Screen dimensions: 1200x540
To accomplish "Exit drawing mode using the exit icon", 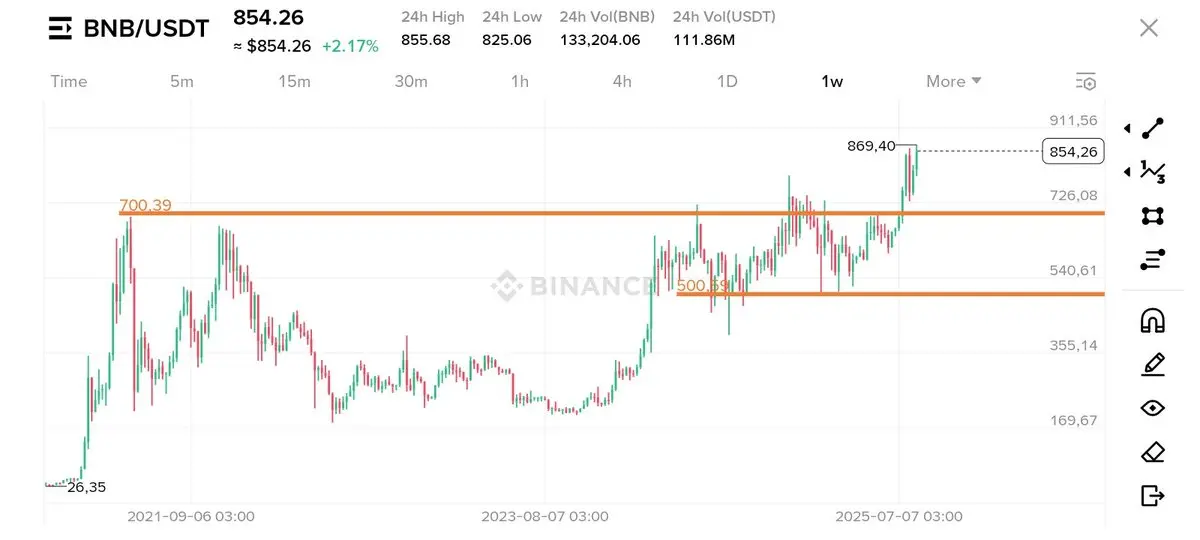I will (1153, 495).
